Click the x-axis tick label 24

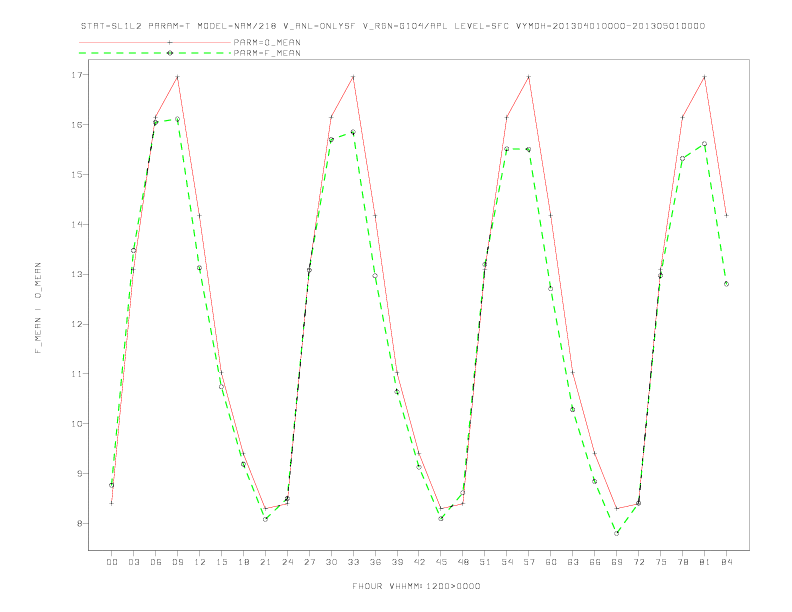click(x=287, y=562)
